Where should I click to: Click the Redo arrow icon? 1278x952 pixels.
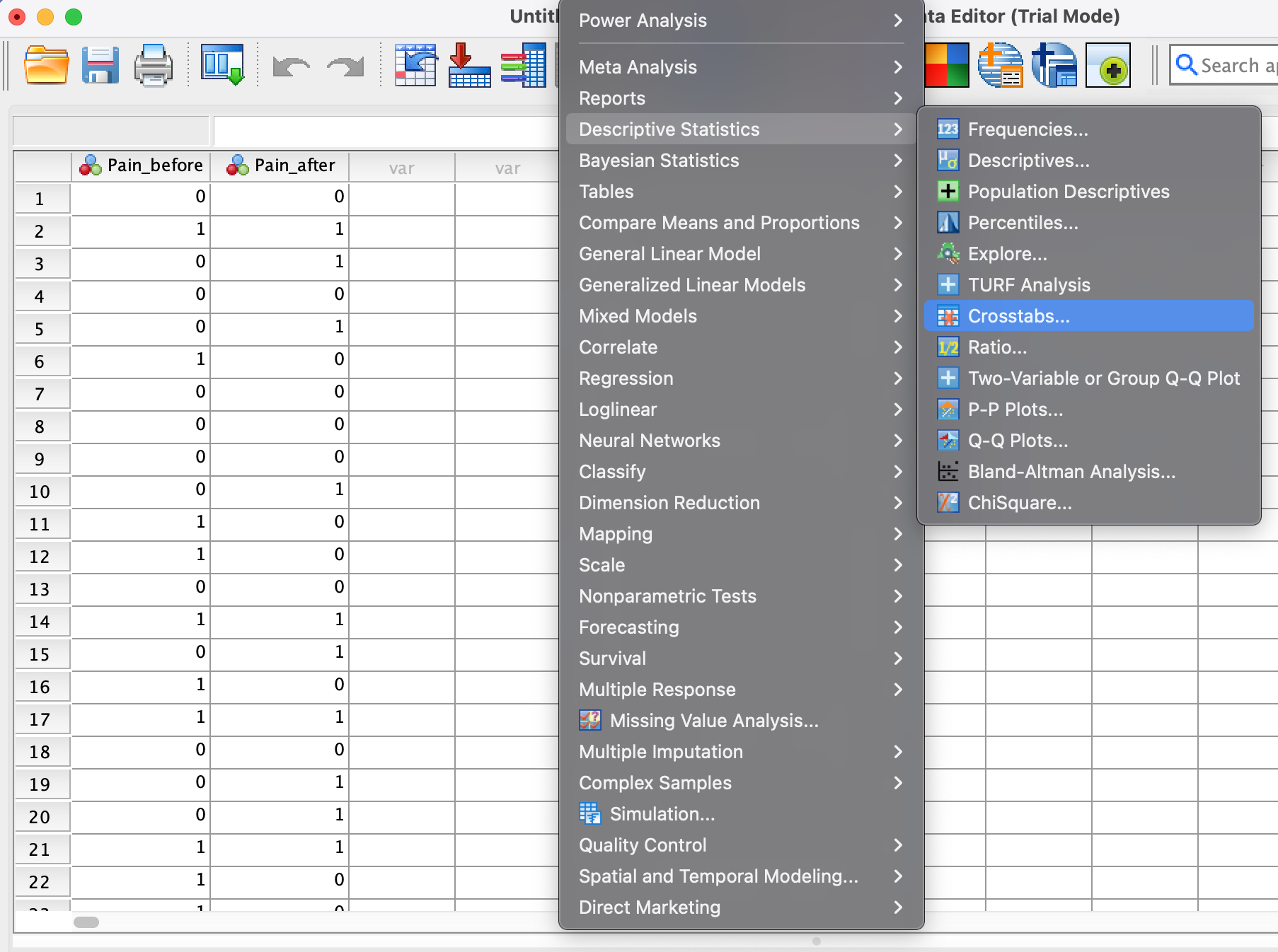pyautogui.click(x=345, y=67)
